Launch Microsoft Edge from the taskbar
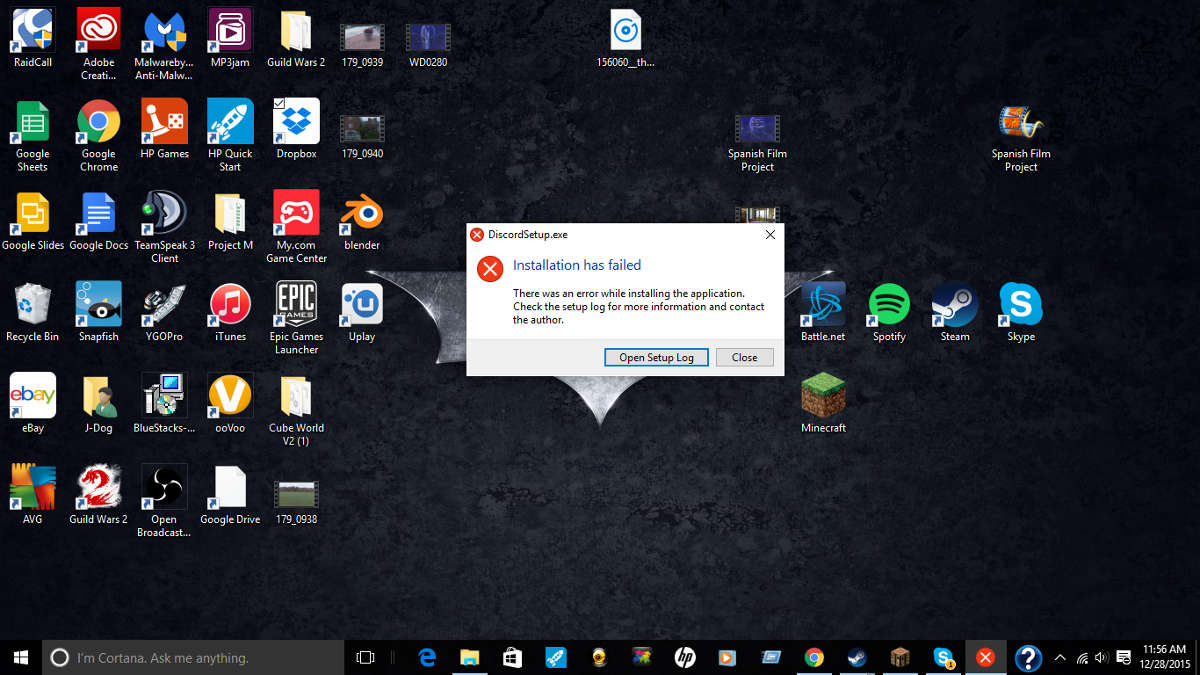The height and width of the screenshot is (675, 1200). [426, 657]
